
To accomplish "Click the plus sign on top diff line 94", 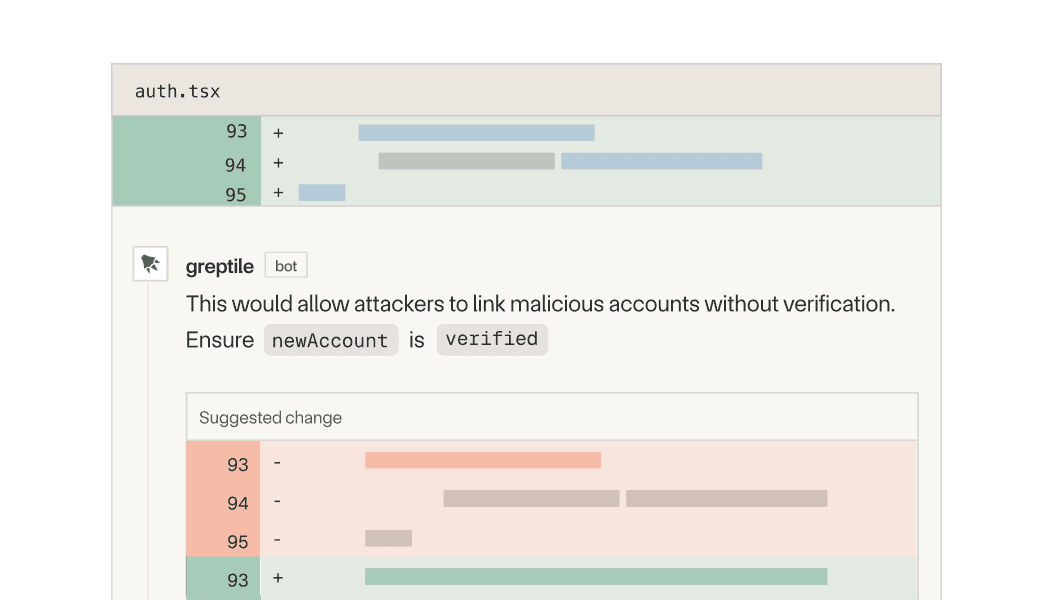I will (278, 162).
